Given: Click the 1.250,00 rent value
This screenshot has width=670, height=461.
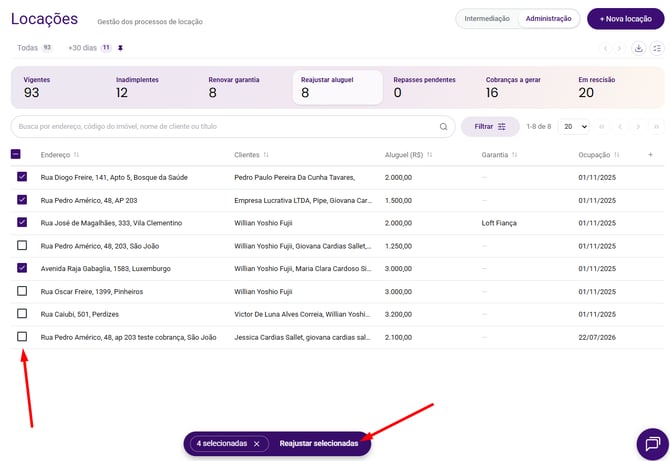Looking at the screenshot, I should [398, 246].
